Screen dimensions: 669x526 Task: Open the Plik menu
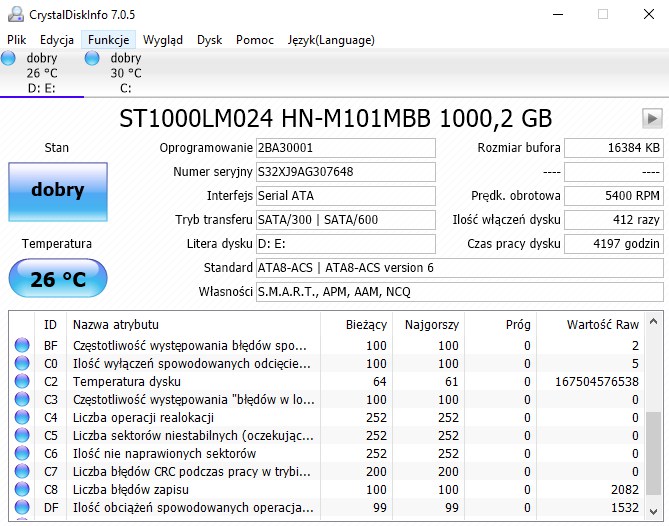pos(17,40)
